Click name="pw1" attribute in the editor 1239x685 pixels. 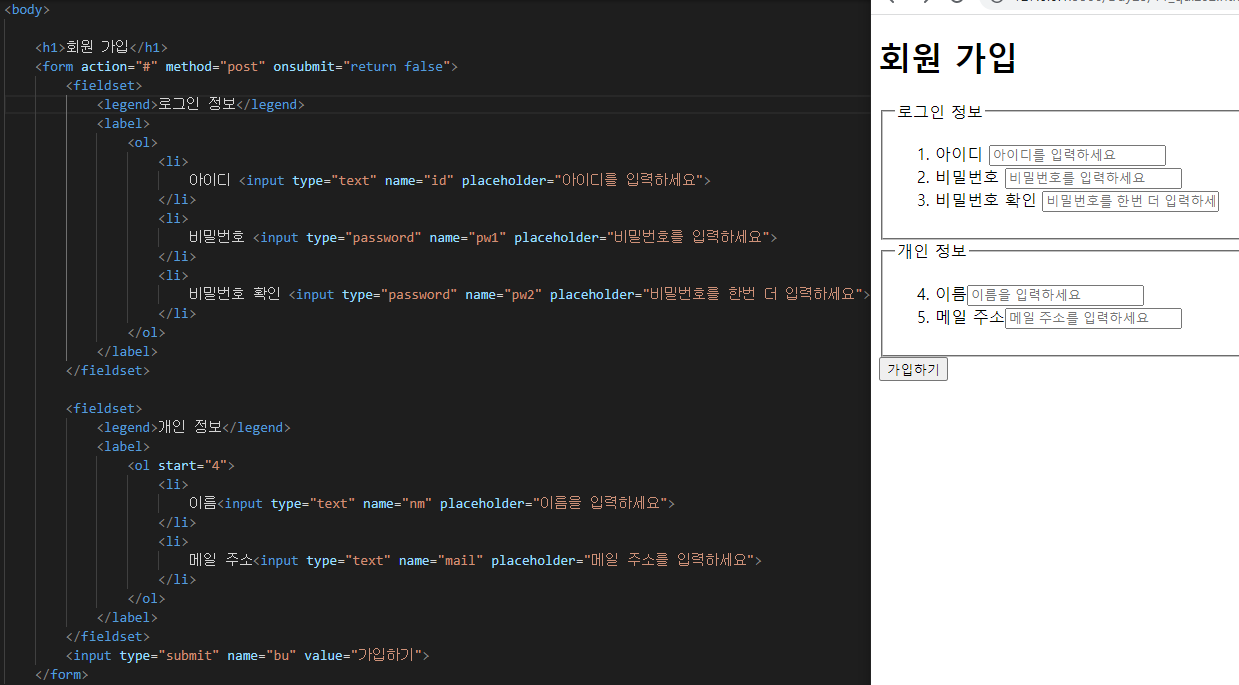coord(467,237)
